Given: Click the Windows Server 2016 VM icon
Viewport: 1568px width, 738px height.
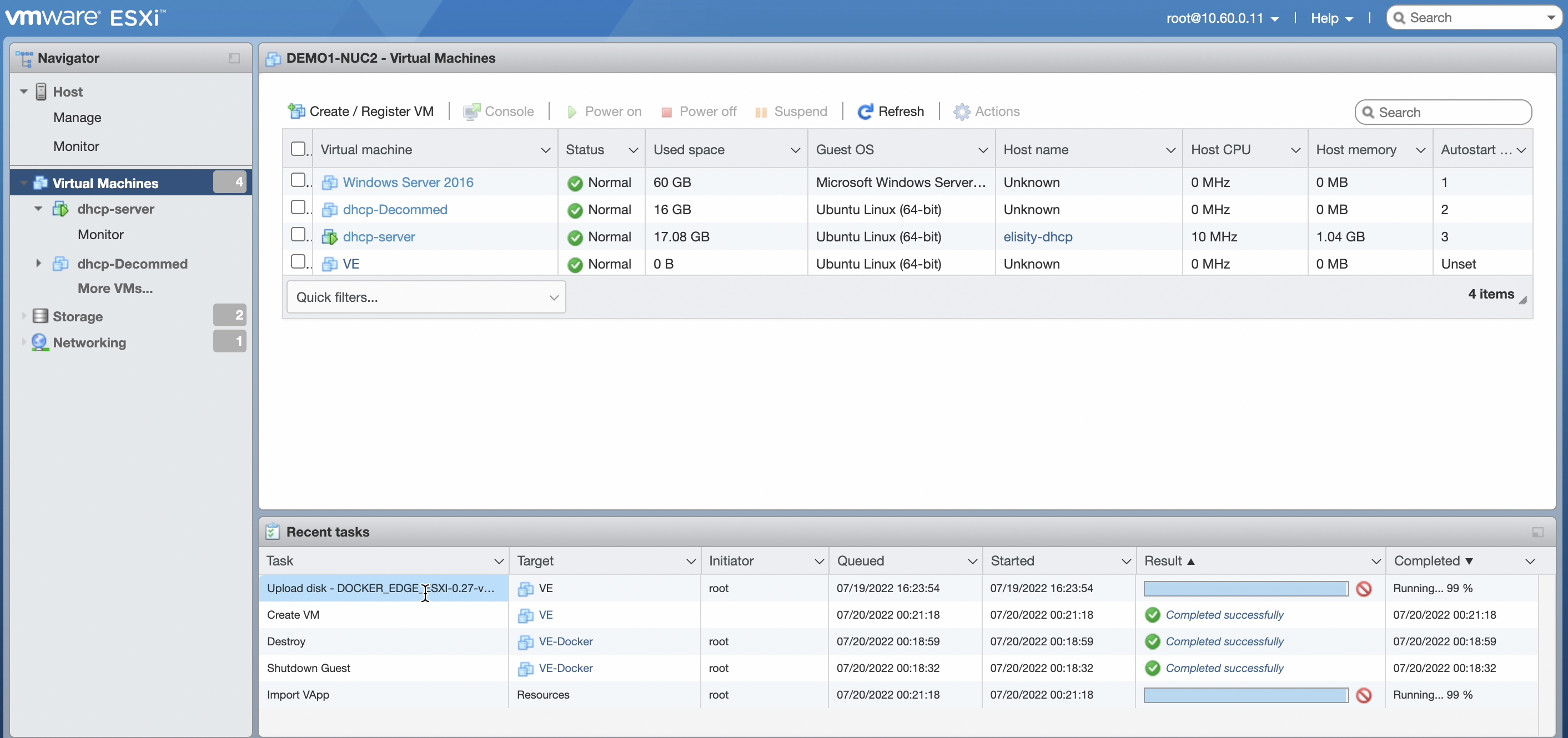Looking at the screenshot, I should tap(329, 183).
